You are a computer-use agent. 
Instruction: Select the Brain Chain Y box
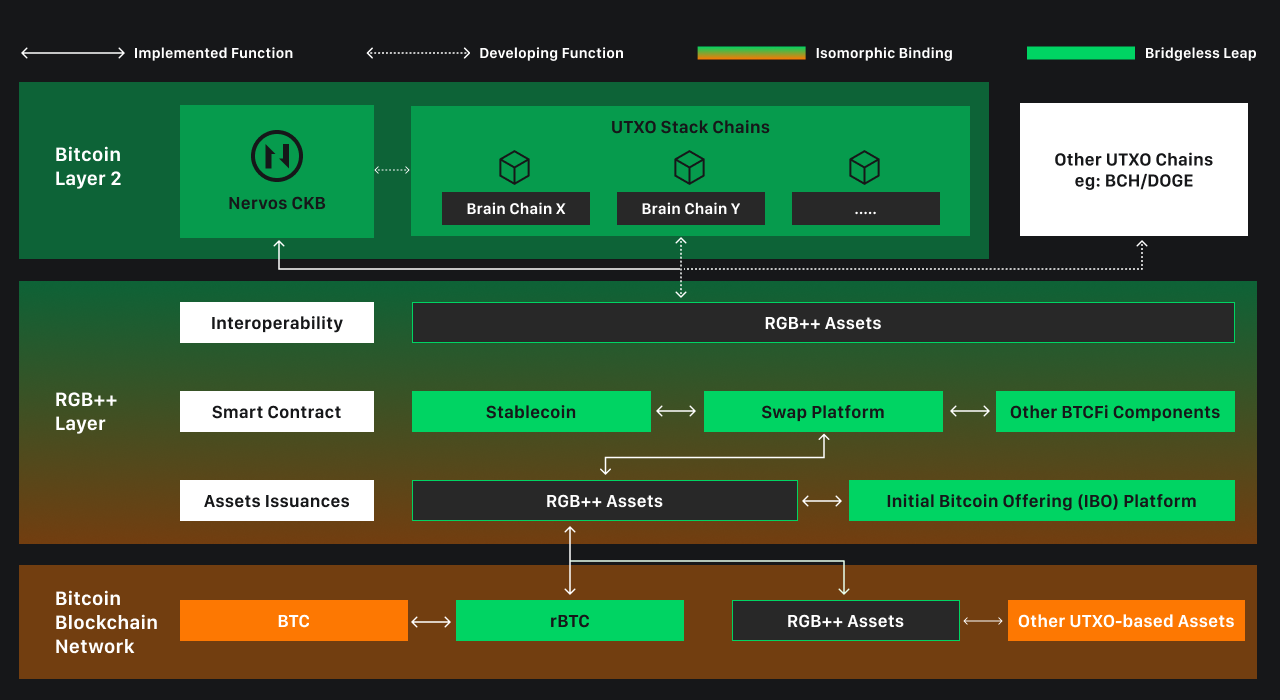coord(691,209)
